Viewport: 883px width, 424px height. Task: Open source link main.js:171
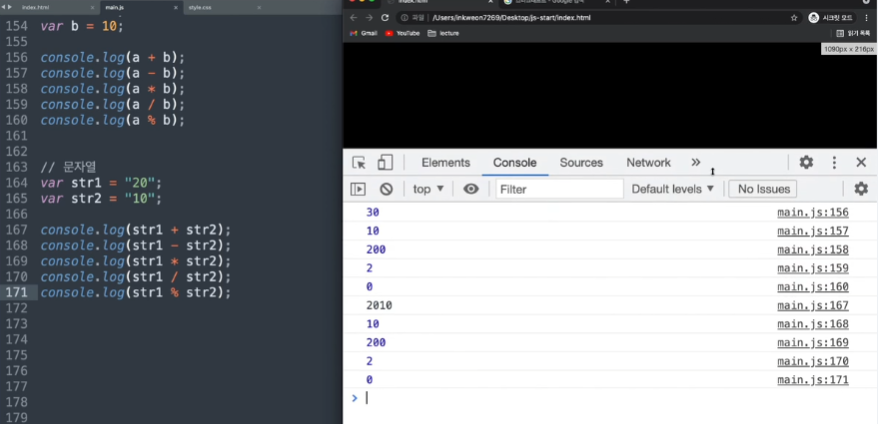(x=813, y=380)
